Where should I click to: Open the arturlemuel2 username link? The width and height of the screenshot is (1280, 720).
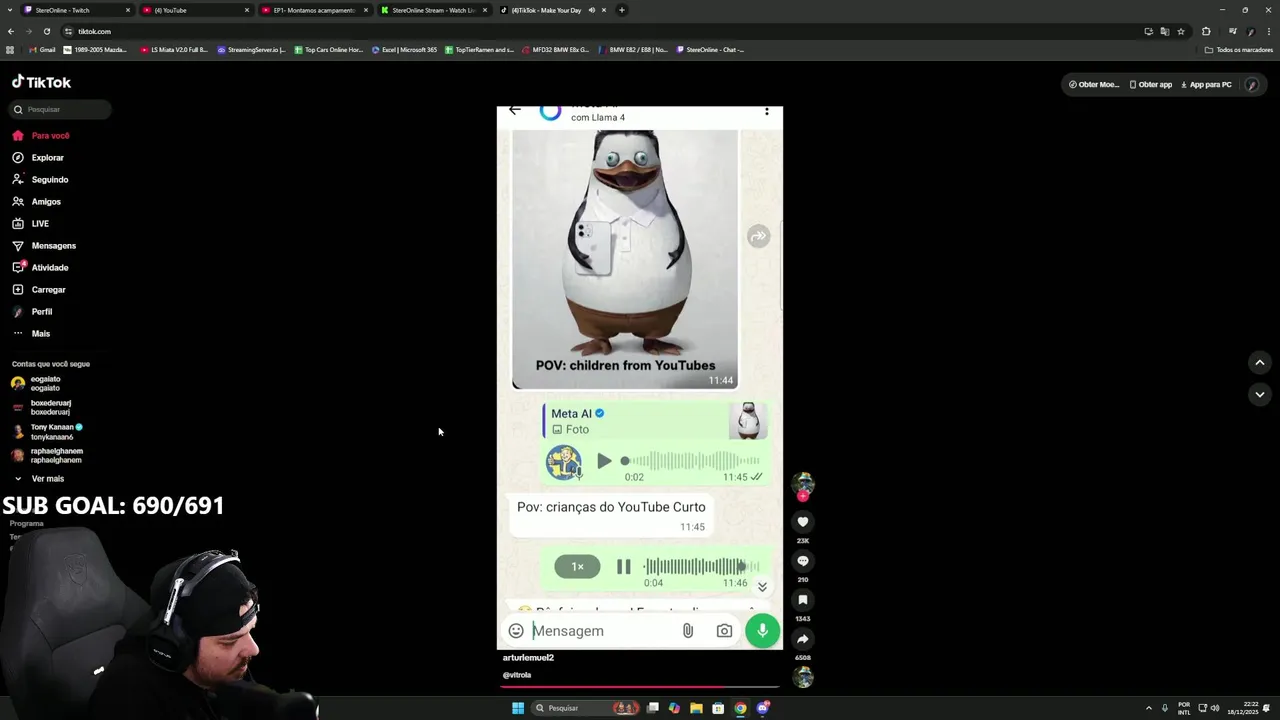[x=528, y=658]
